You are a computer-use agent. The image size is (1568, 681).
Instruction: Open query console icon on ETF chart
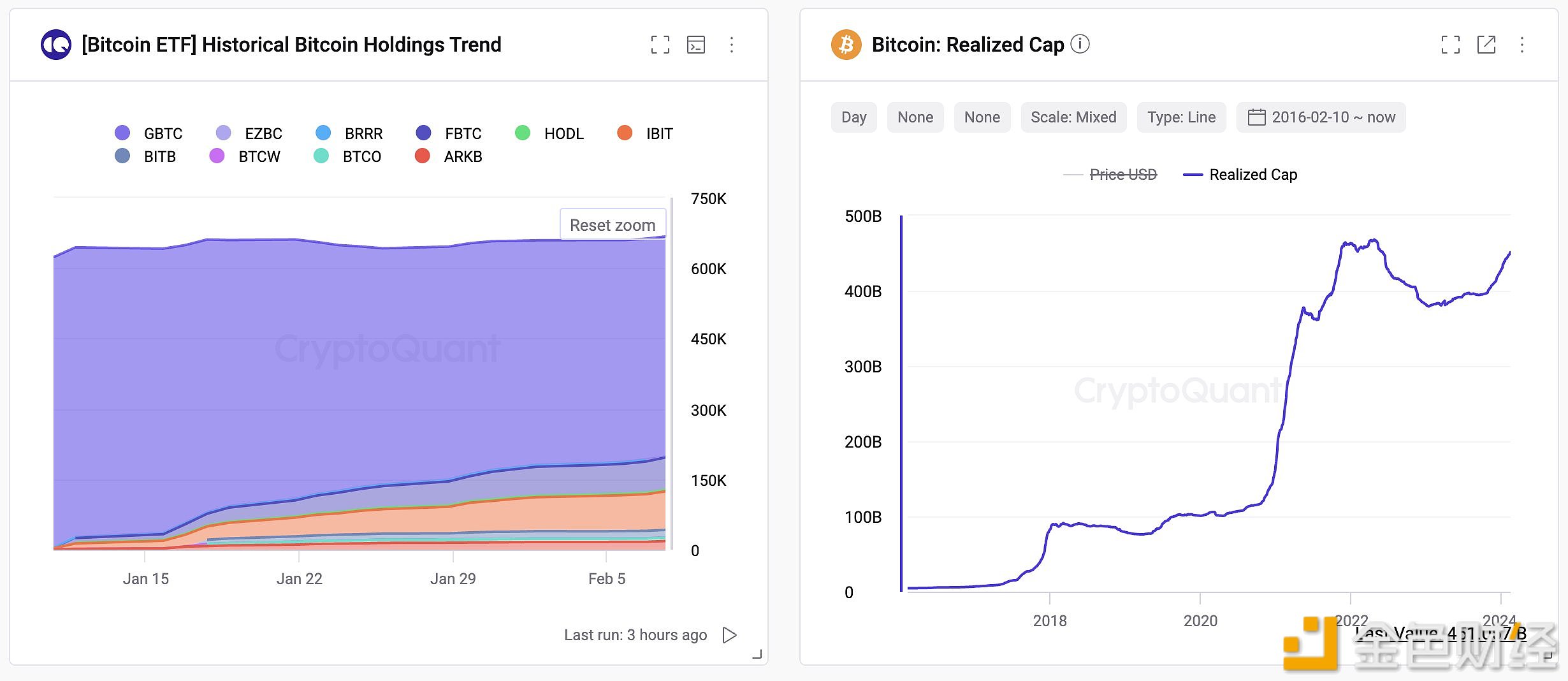tap(695, 45)
